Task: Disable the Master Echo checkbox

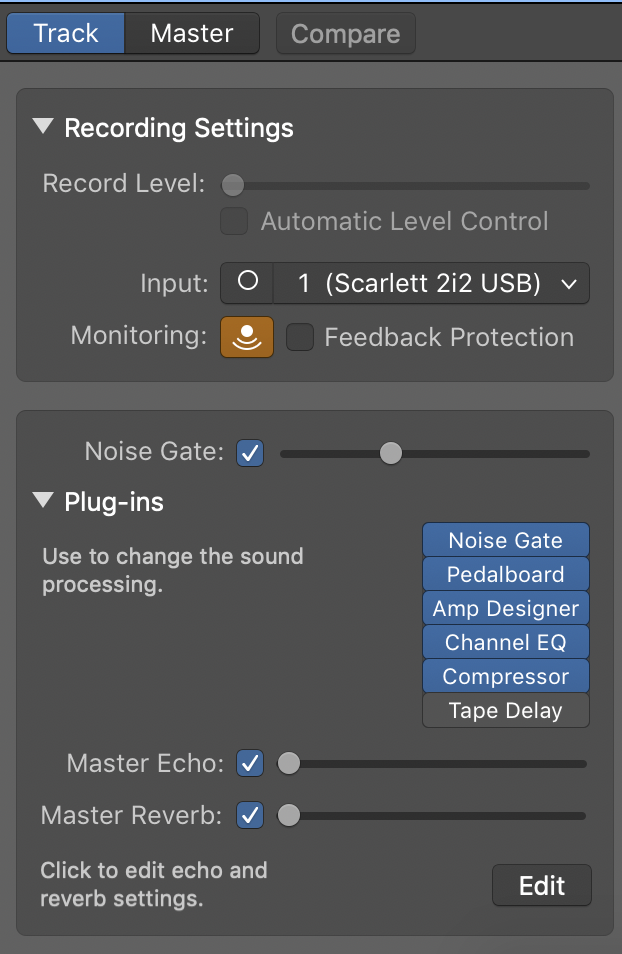Action: (250, 764)
